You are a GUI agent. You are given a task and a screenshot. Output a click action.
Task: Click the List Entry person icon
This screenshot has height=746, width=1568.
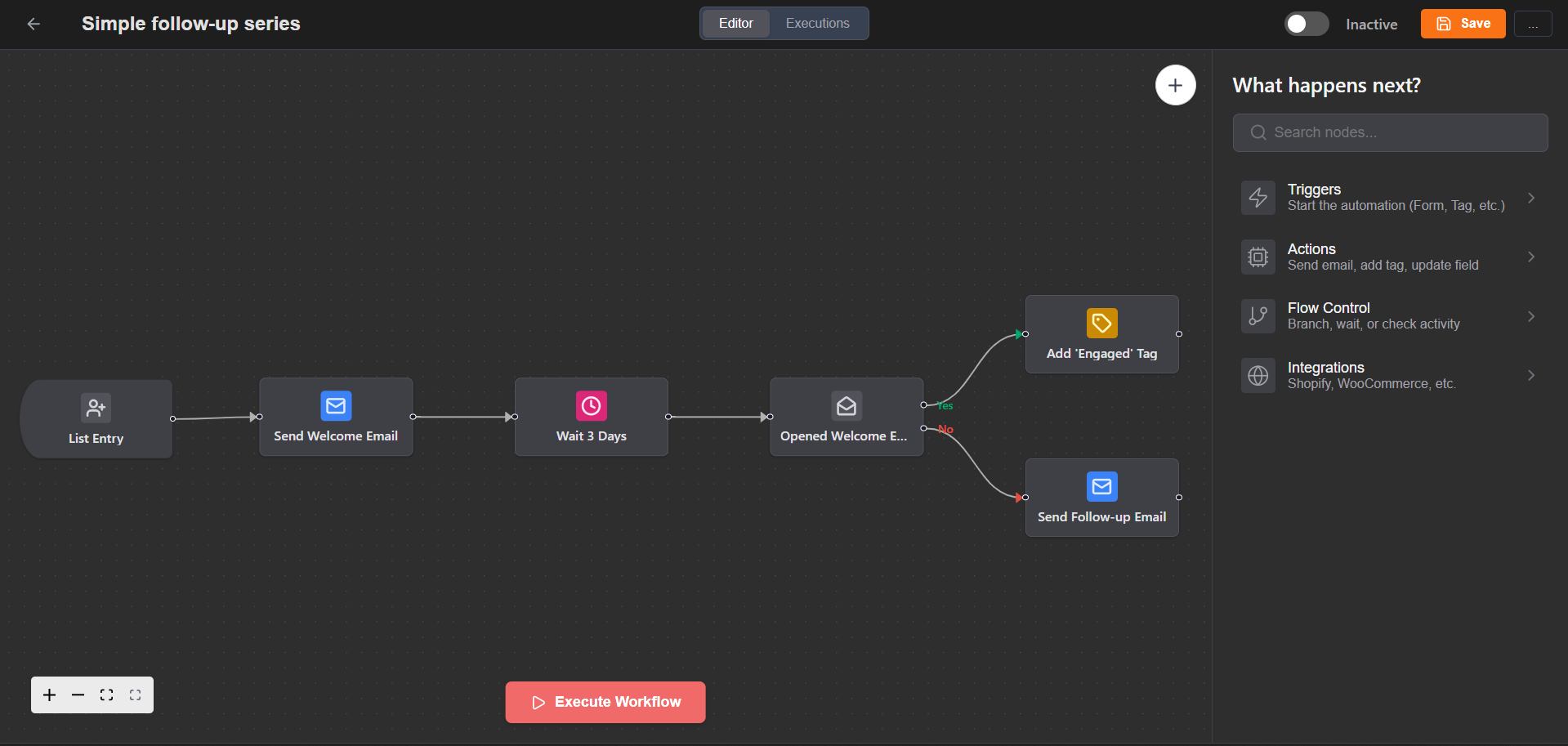(96, 408)
